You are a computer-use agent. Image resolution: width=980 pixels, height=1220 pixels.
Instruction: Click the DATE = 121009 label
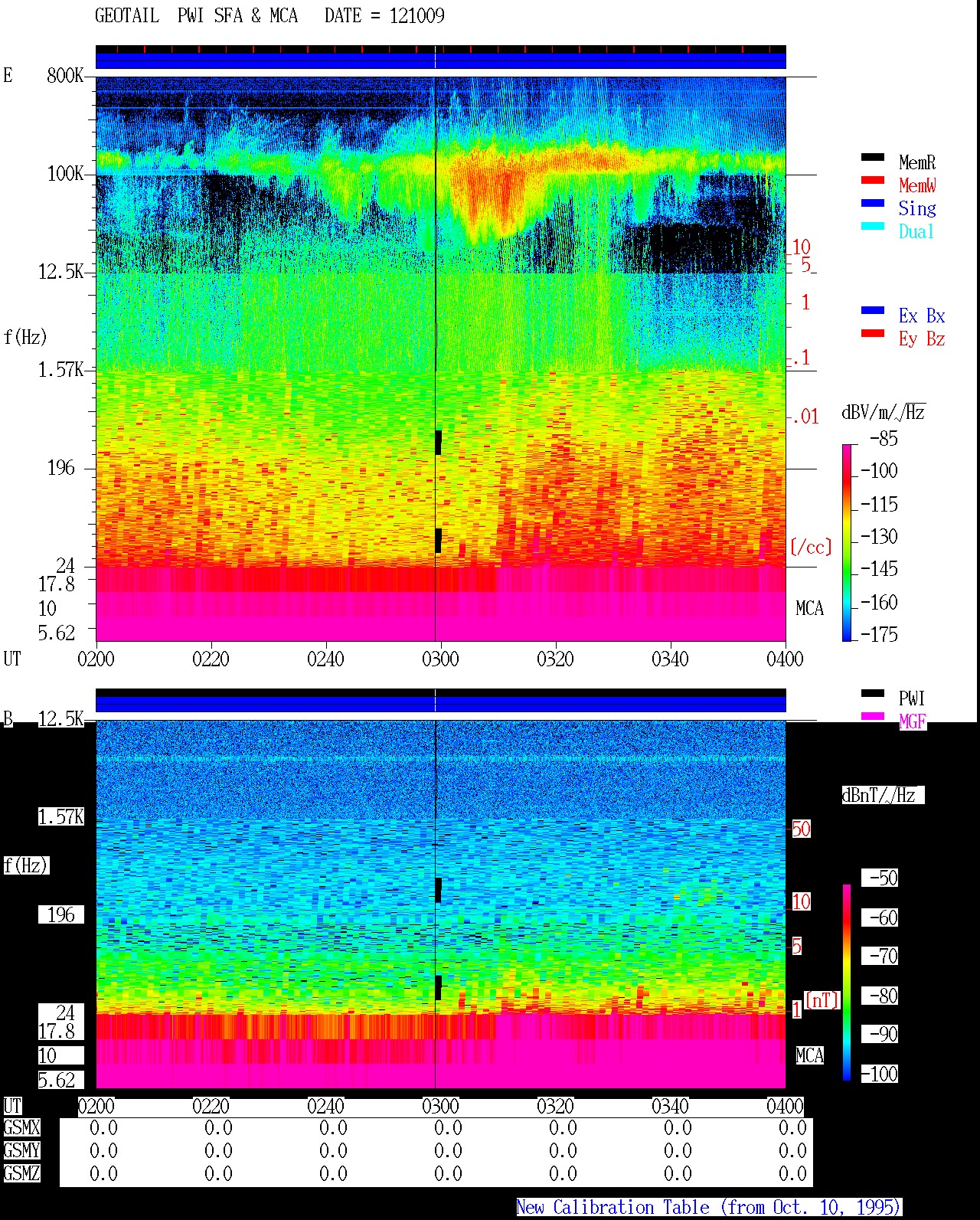[x=384, y=16]
